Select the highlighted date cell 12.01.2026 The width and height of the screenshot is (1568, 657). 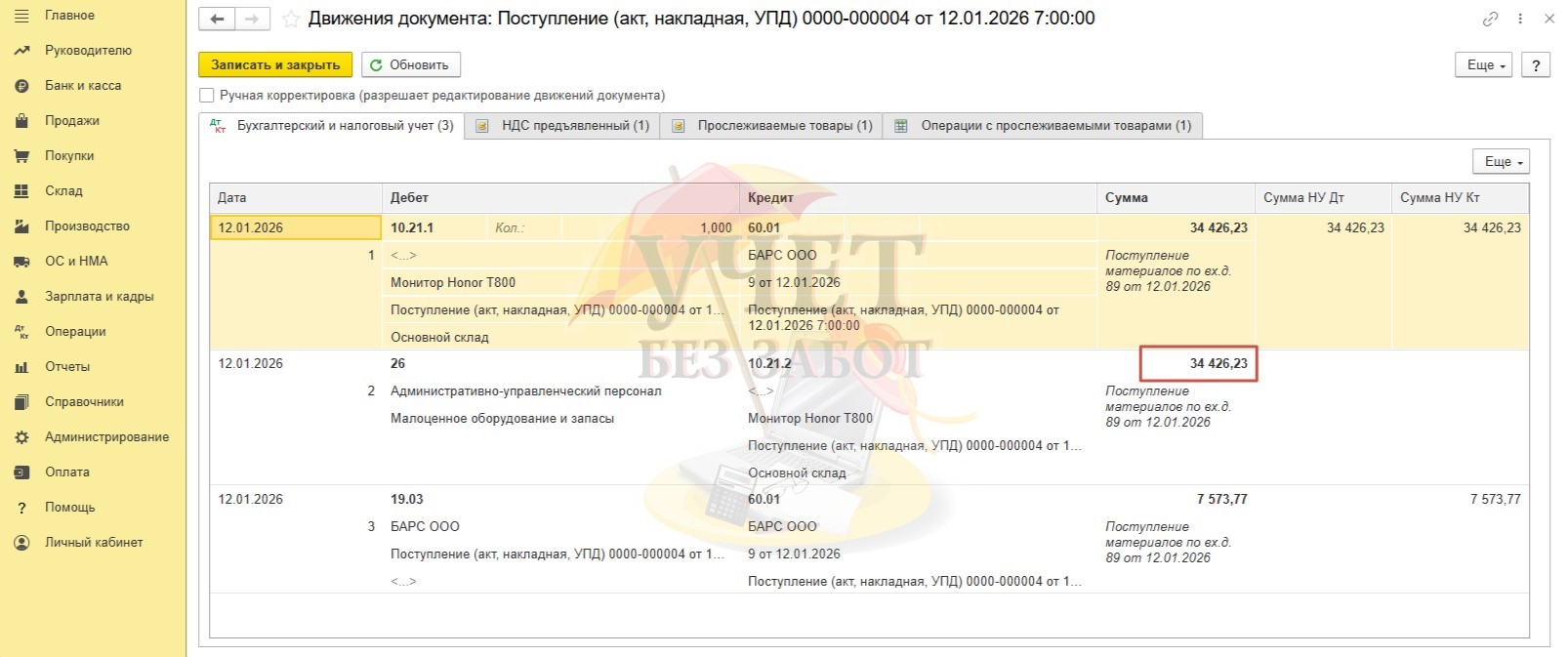pyautogui.click(x=296, y=228)
